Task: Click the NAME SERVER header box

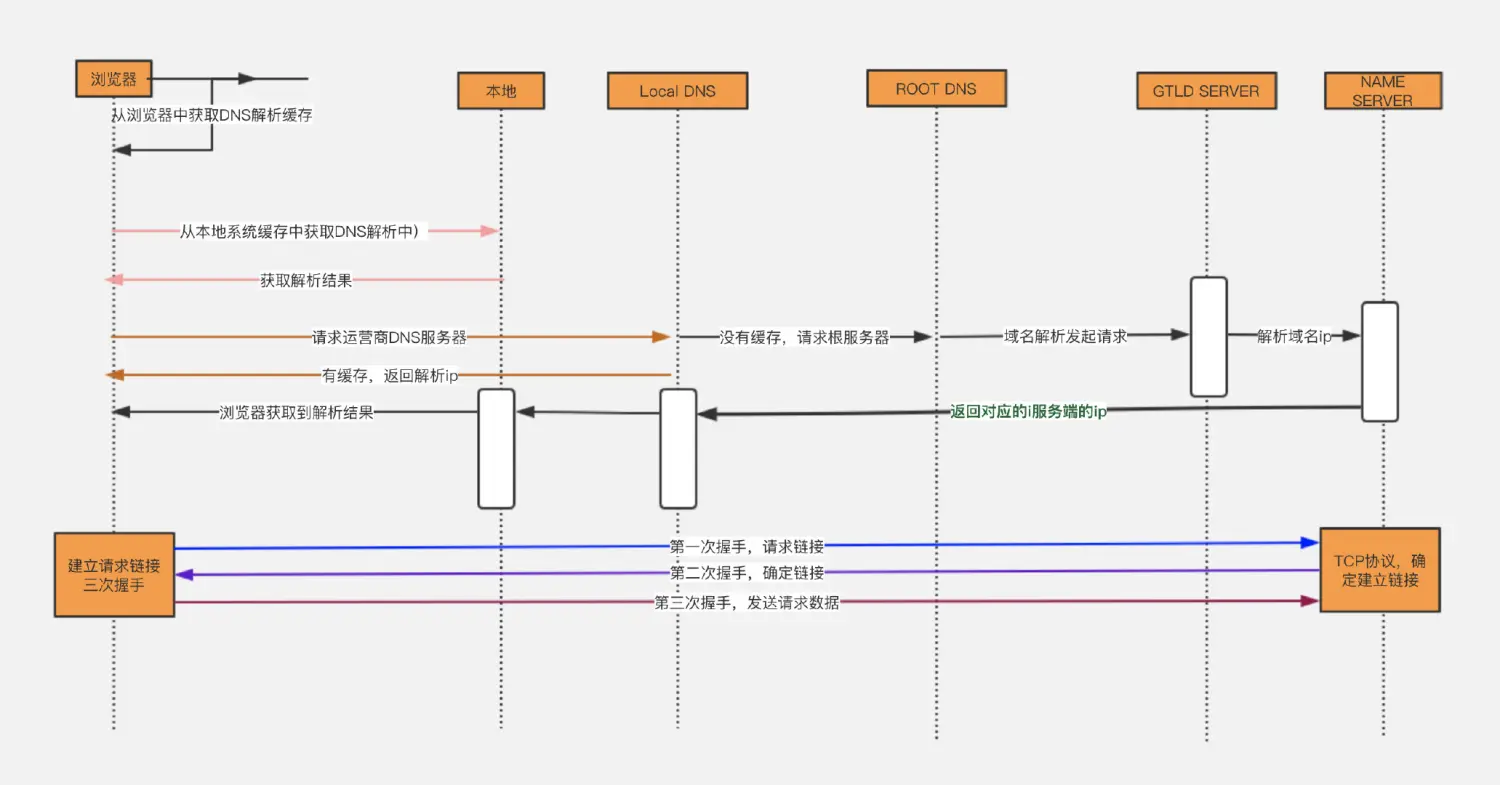Action: 1383,91
